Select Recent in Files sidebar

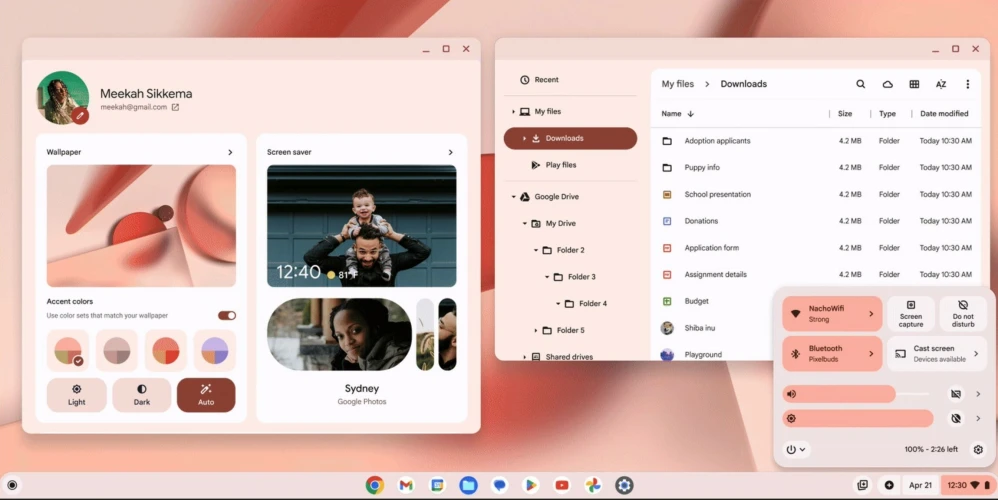point(546,80)
